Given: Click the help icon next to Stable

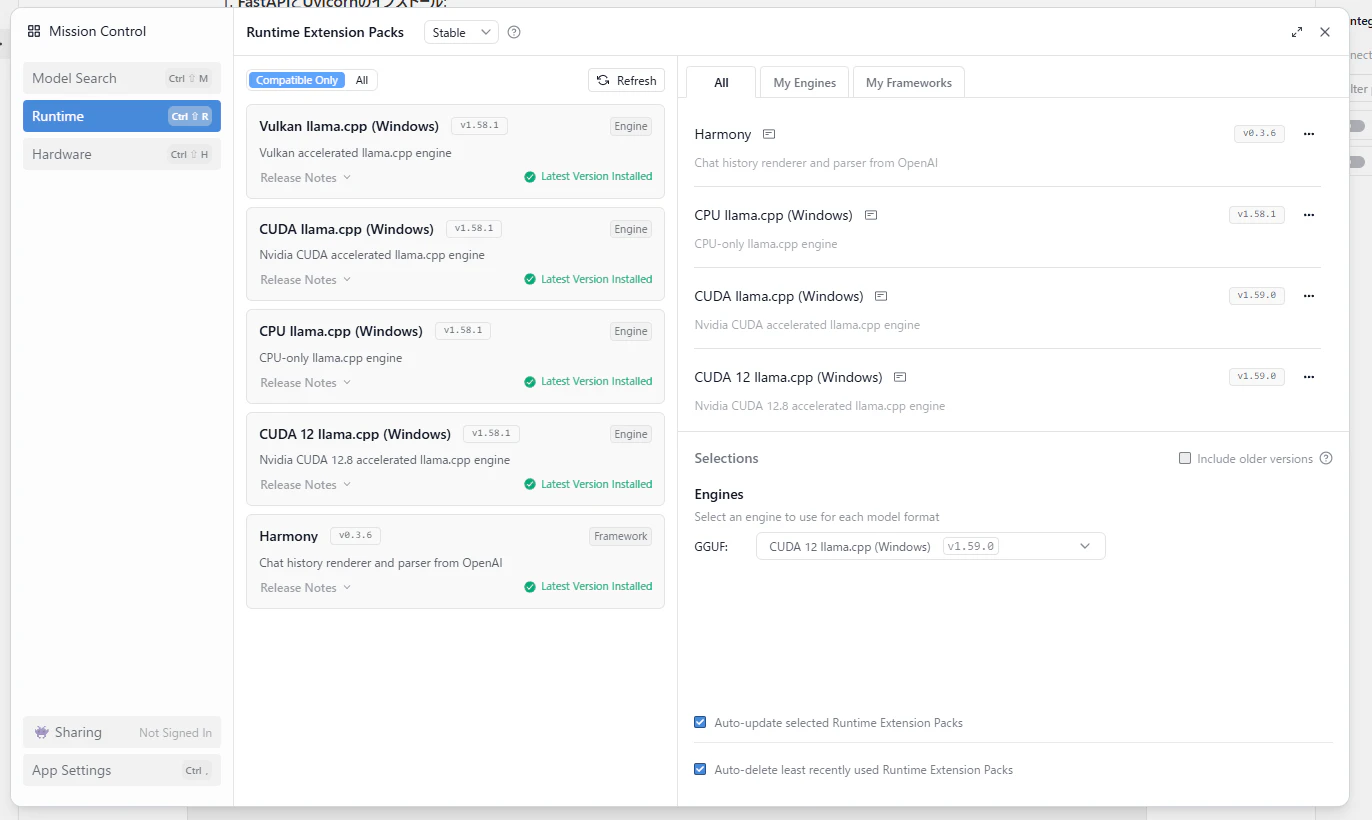Looking at the screenshot, I should tap(514, 32).
